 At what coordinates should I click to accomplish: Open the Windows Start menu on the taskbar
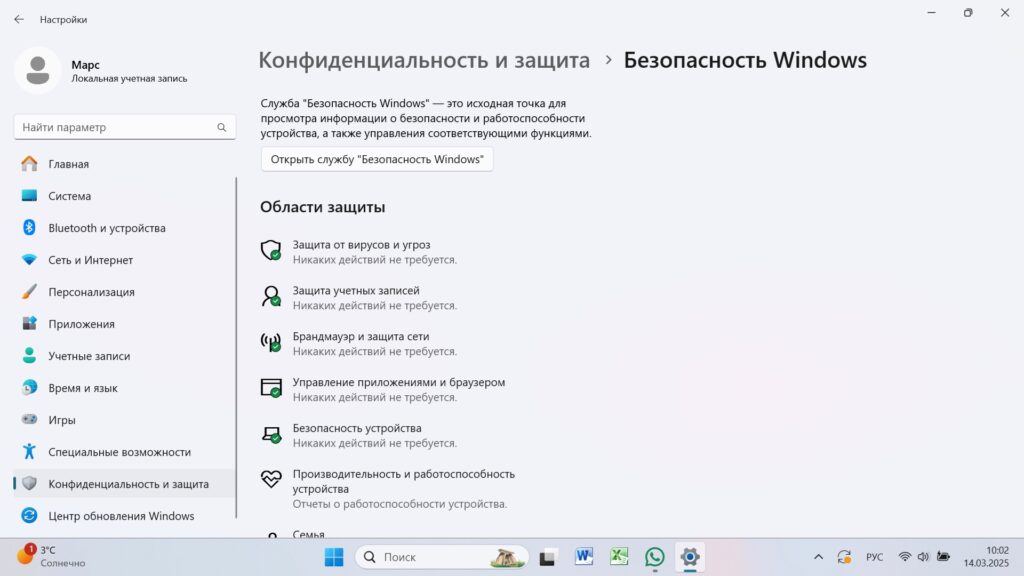point(334,557)
